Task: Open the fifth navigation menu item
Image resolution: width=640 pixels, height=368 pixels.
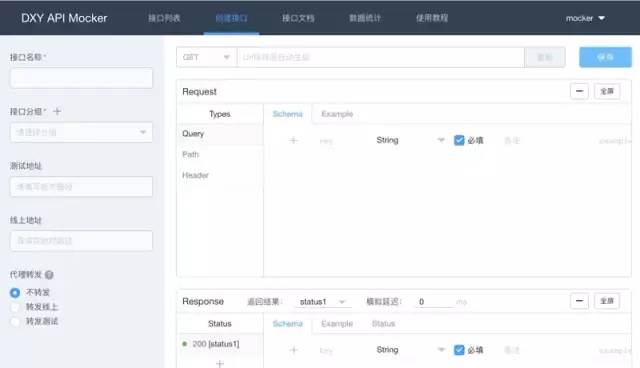Action: [x=432, y=18]
